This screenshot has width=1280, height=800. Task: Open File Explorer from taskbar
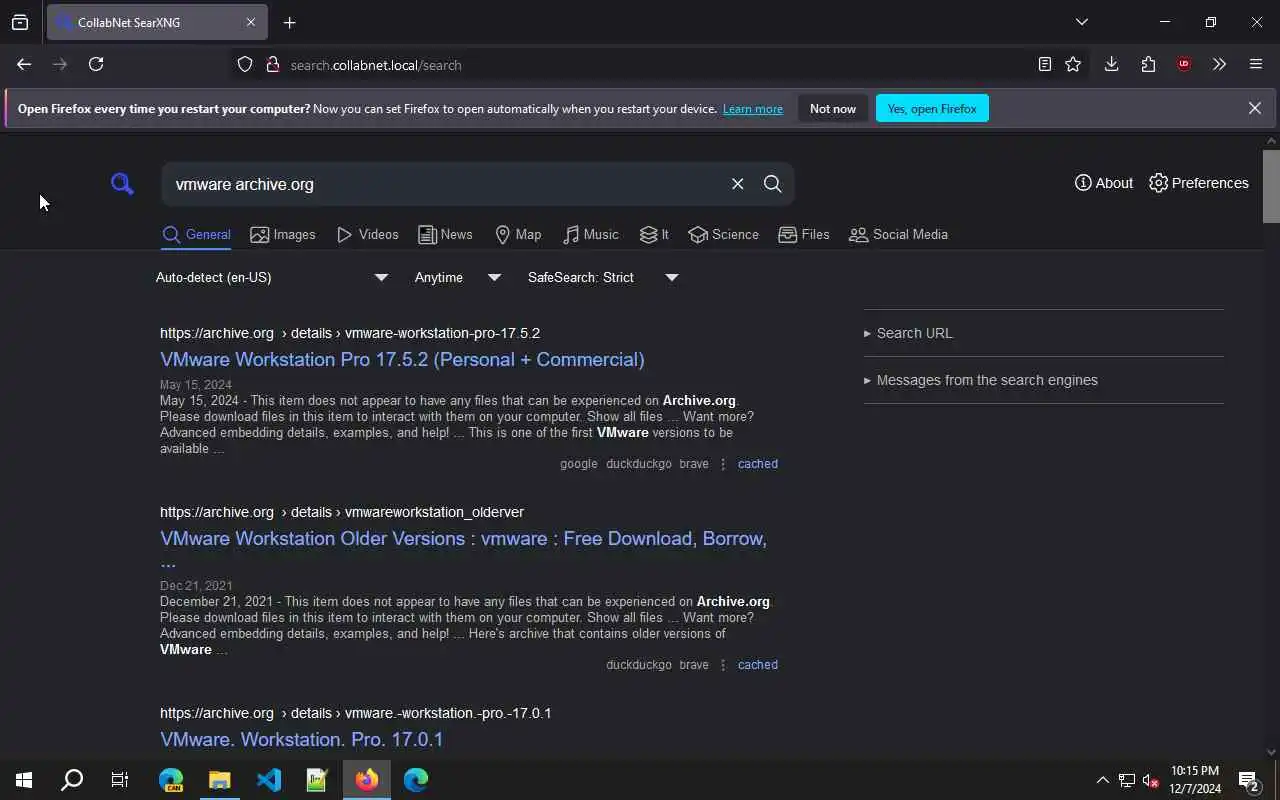point(220,780)
